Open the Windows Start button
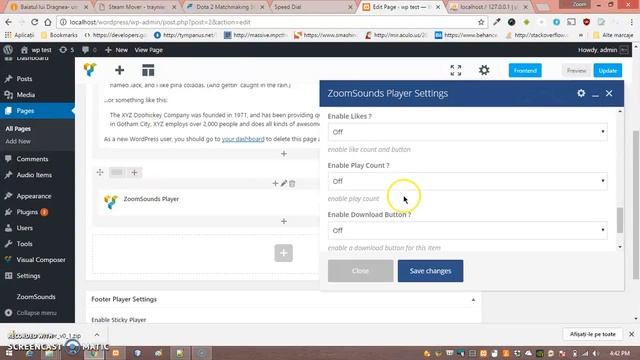 click(9, 353)
